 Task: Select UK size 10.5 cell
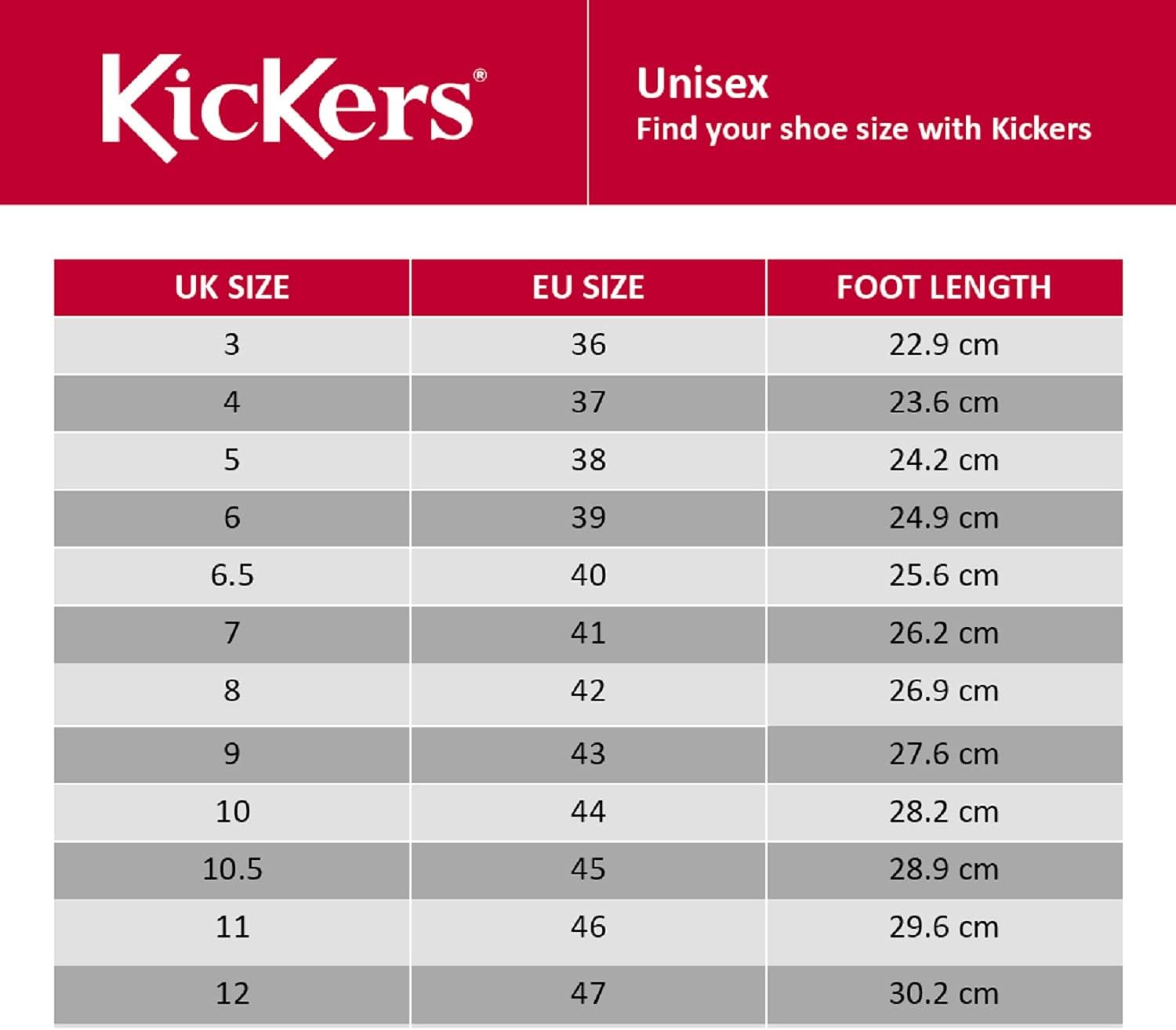(x=232, y=869)
